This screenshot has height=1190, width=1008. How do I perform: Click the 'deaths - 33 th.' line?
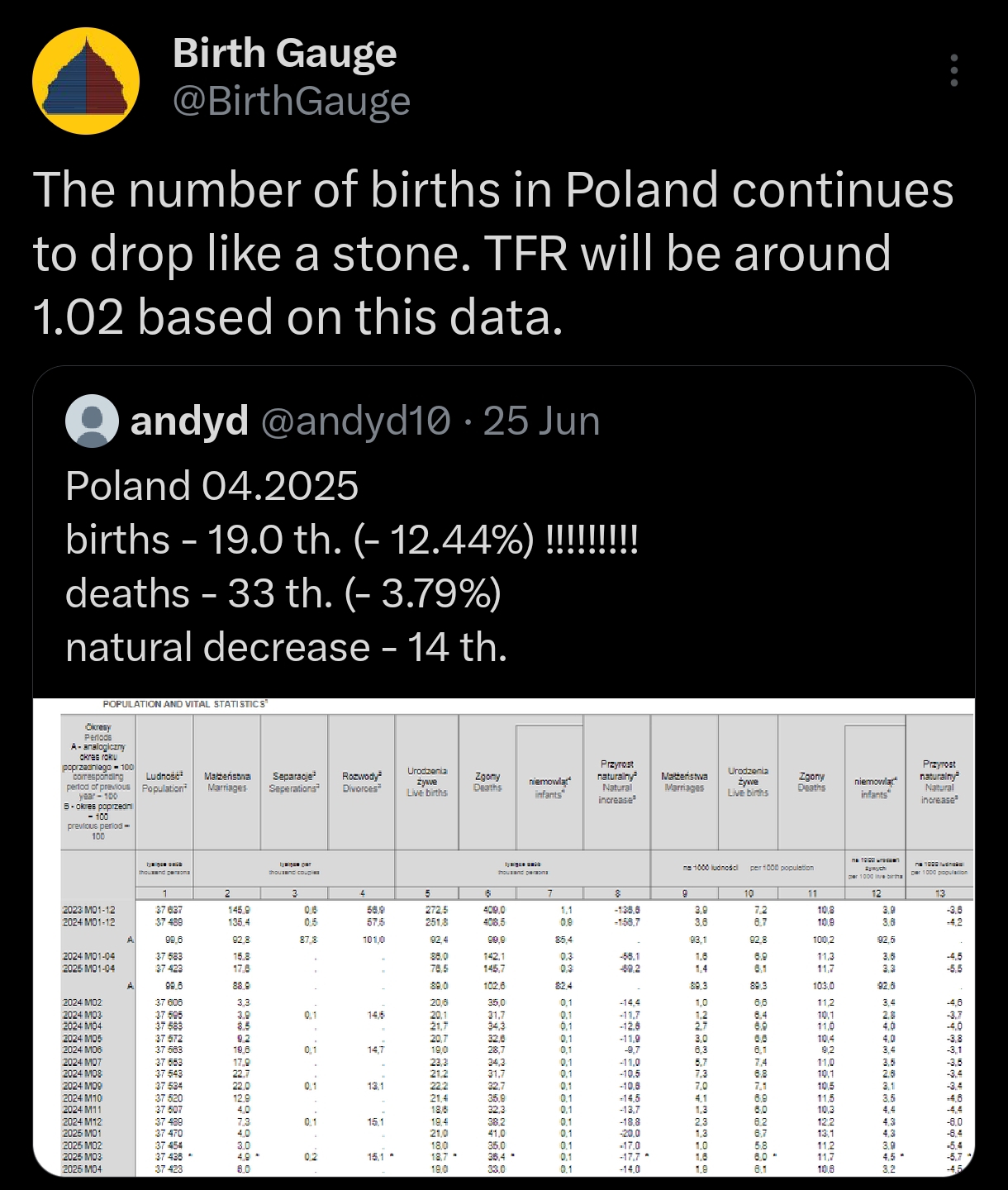pyautogui.click(x=283, y=593)
